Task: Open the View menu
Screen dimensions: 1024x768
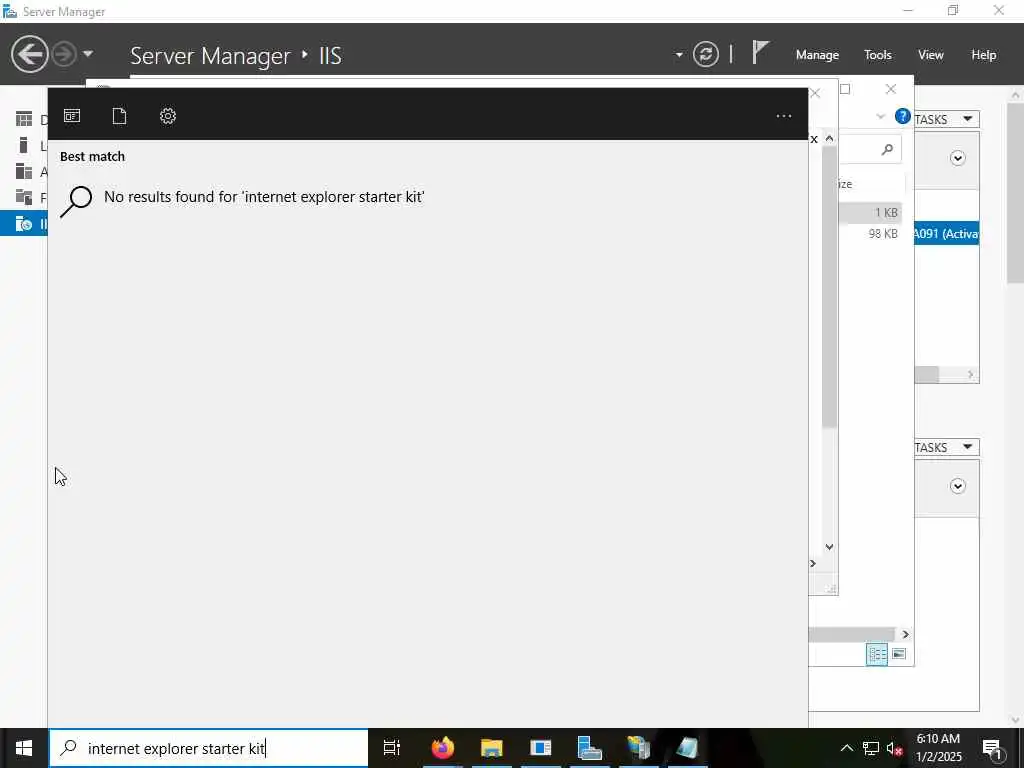Action: coord(931,55)
